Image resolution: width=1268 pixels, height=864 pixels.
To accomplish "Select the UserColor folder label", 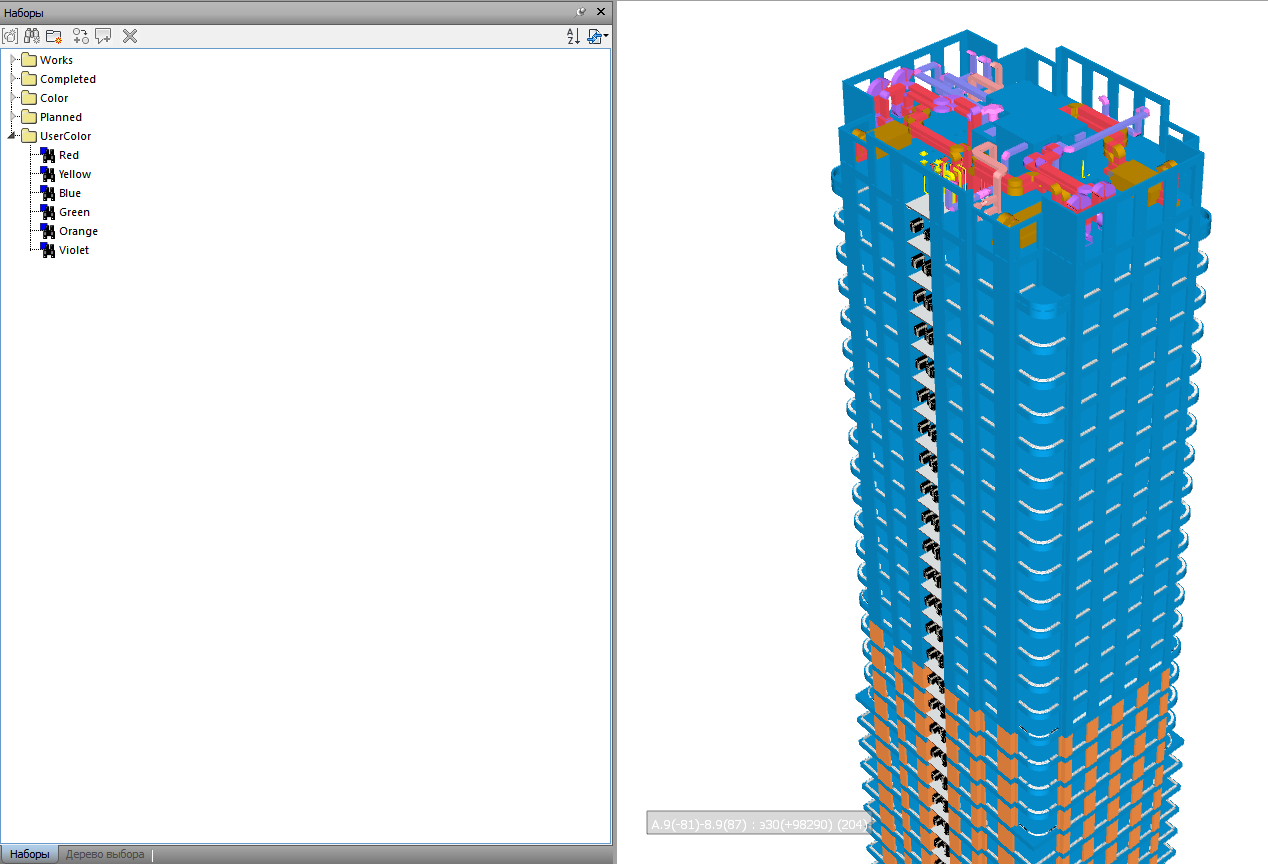I will (66, 136).
